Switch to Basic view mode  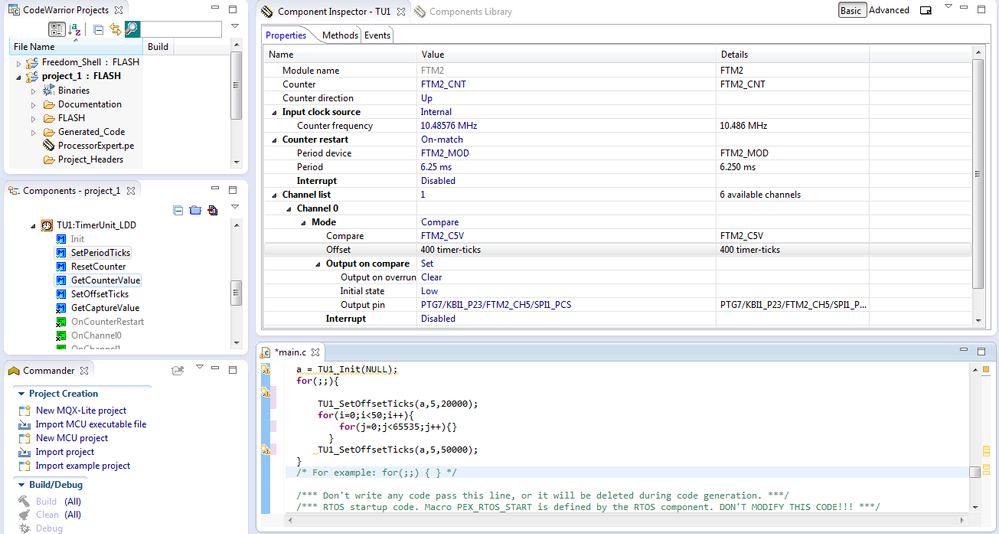[851, 10]
